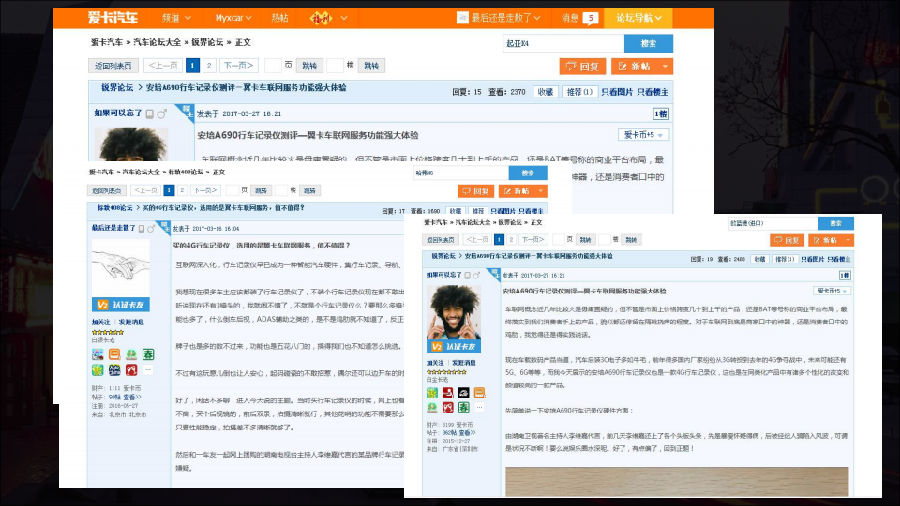Screen dimensions: 900x506
Task: Open the 论坛导航 dropdown in the header
Action: tap(638, 18)
